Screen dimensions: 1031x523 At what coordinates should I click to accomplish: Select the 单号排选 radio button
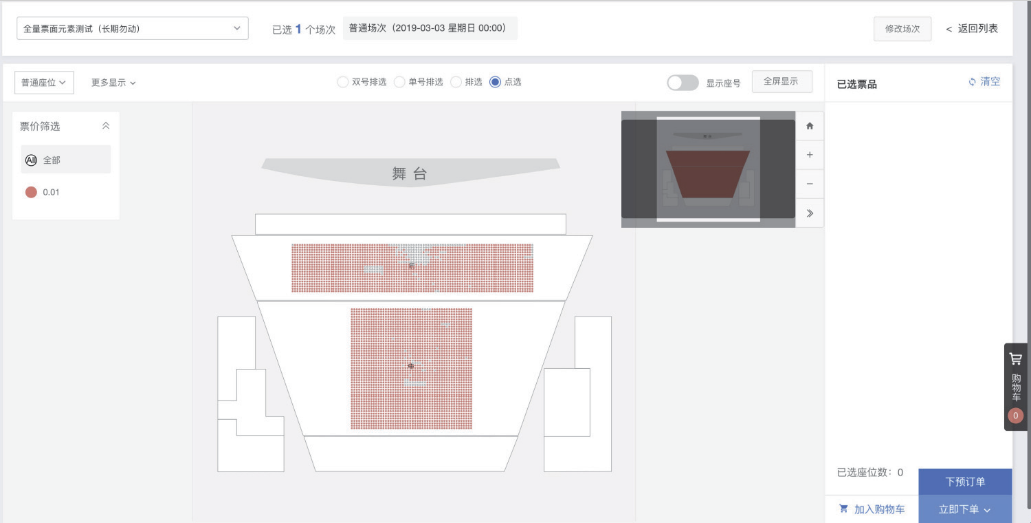coord(399,82)
